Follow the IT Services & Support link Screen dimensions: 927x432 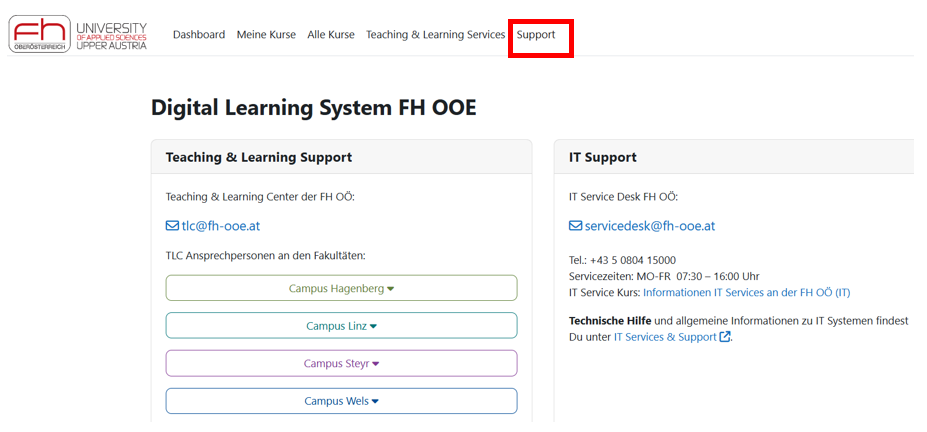point(665,338)
